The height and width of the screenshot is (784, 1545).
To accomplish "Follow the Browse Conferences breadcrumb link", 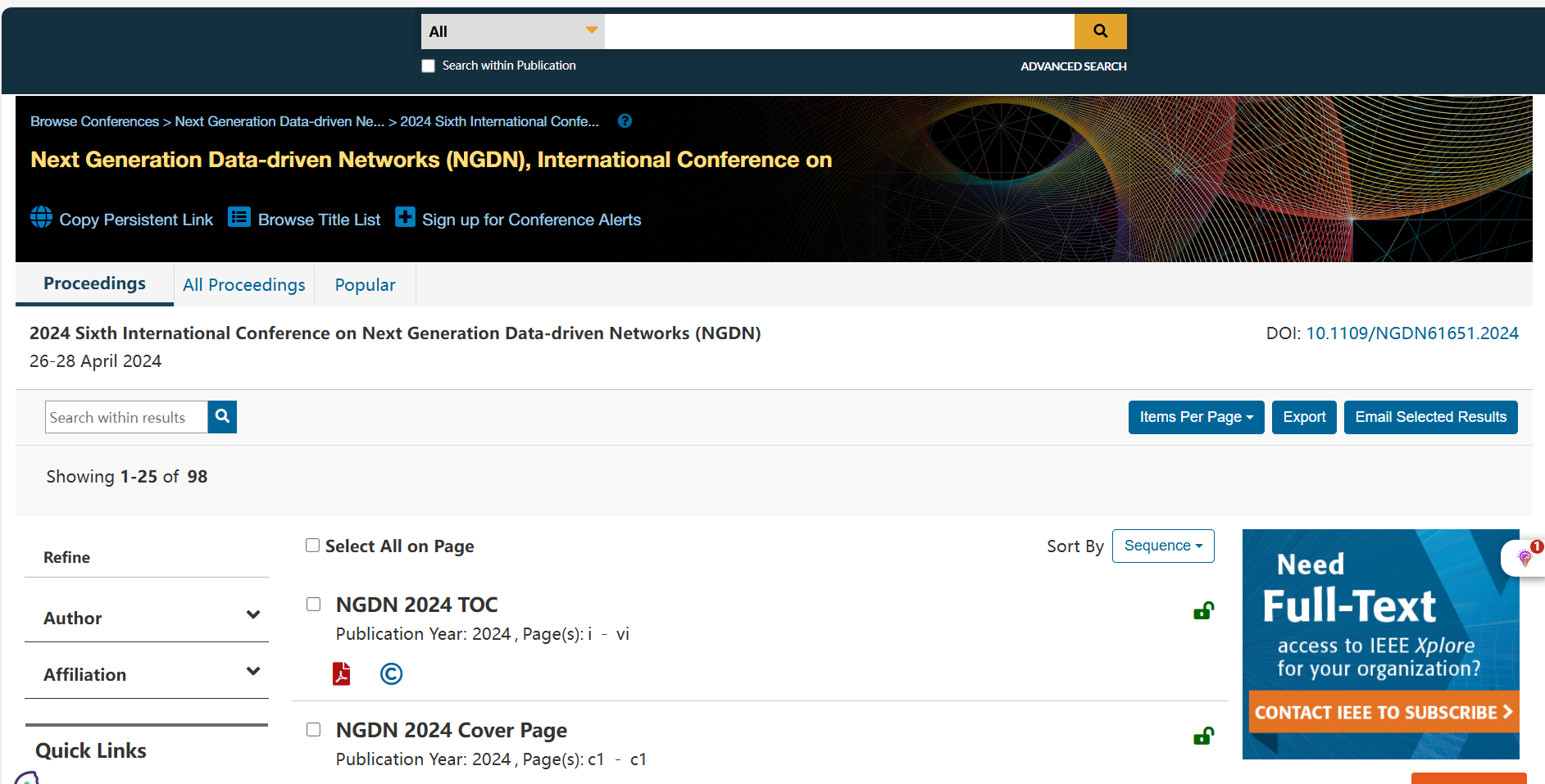I will pyautogui.click(x=94, y=121).
